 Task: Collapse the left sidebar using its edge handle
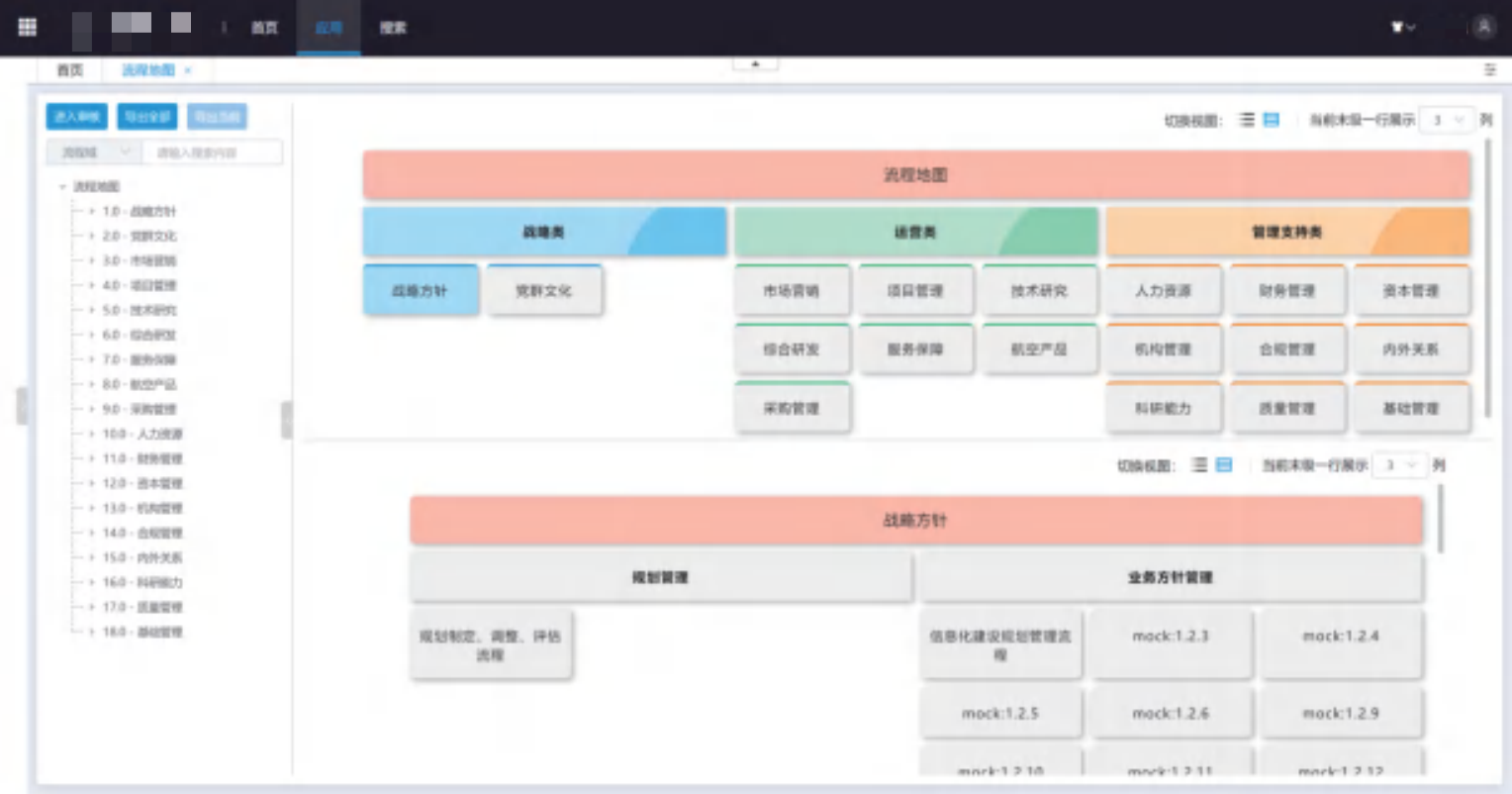point(22,406)
